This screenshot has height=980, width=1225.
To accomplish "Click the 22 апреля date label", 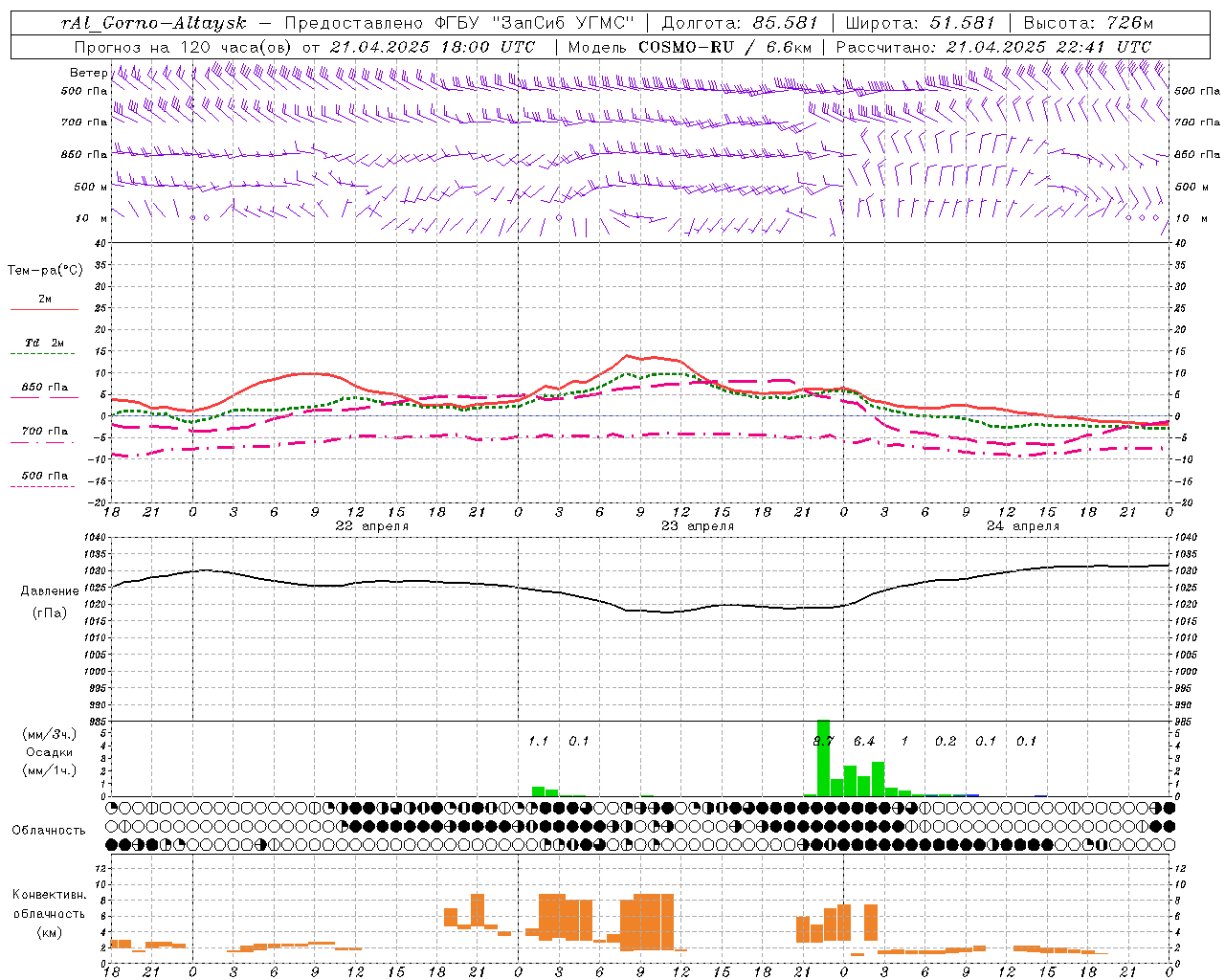I will point(371,526).
